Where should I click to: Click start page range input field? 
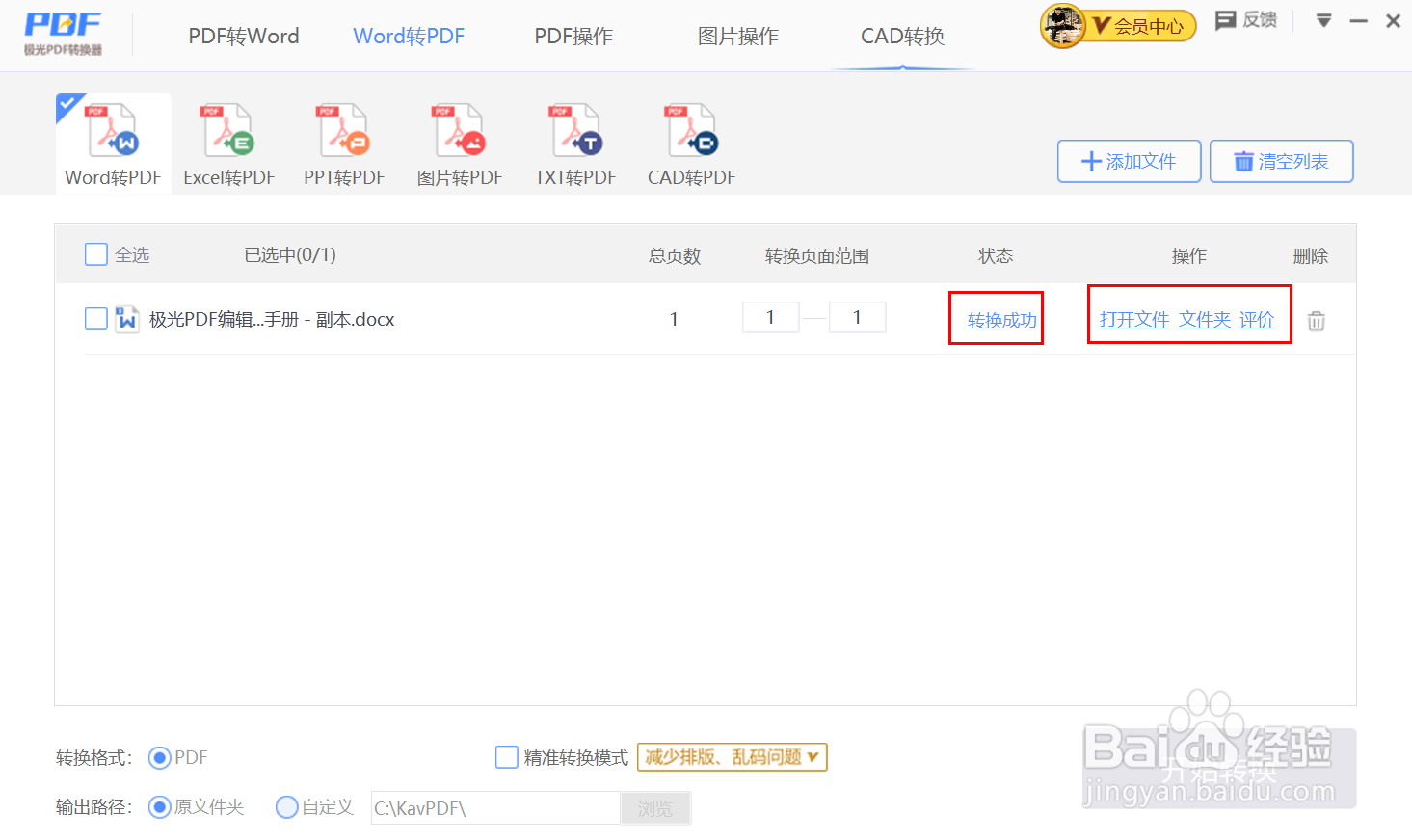point(771,317)
